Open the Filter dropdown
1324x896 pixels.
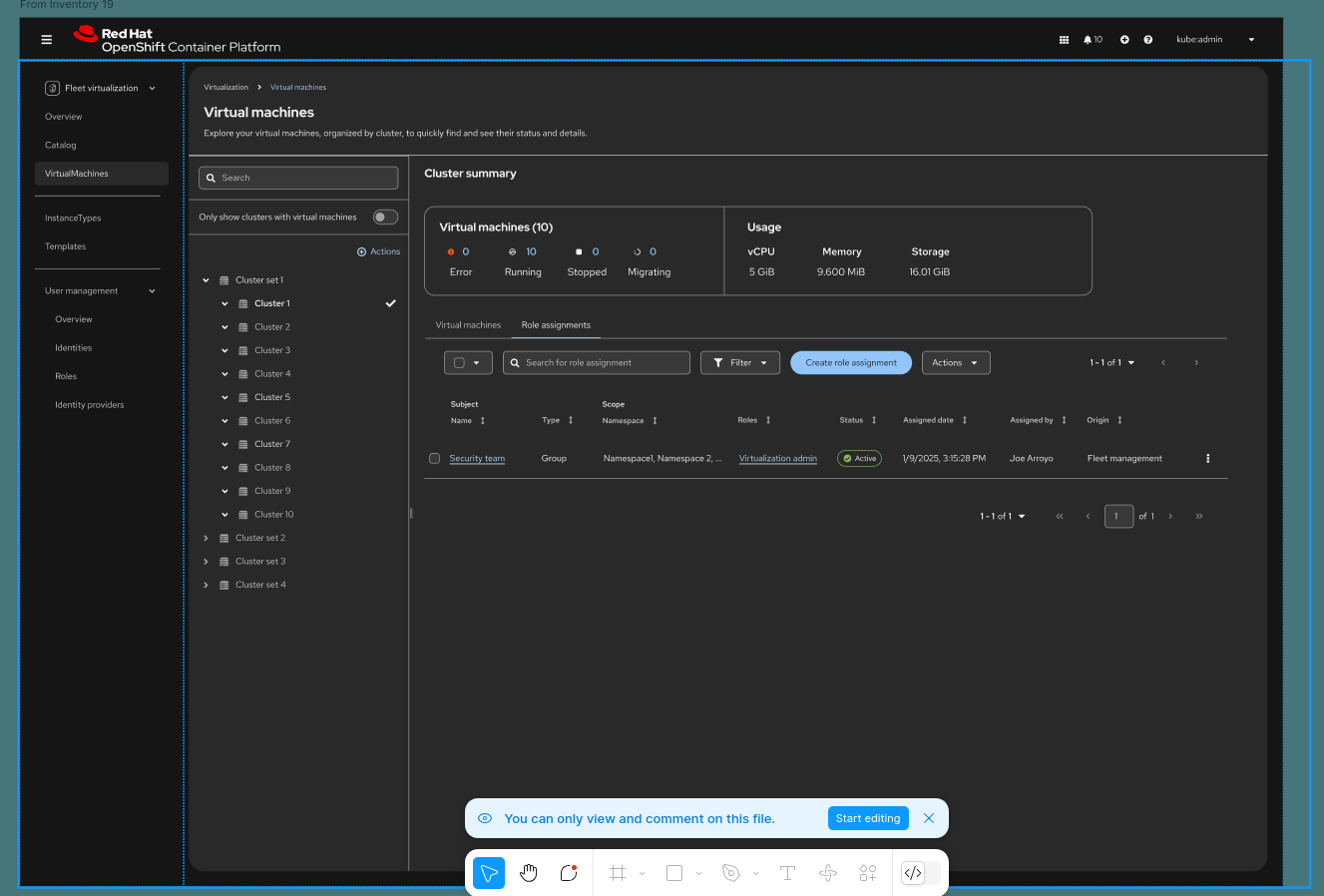[x=740, y=363]
